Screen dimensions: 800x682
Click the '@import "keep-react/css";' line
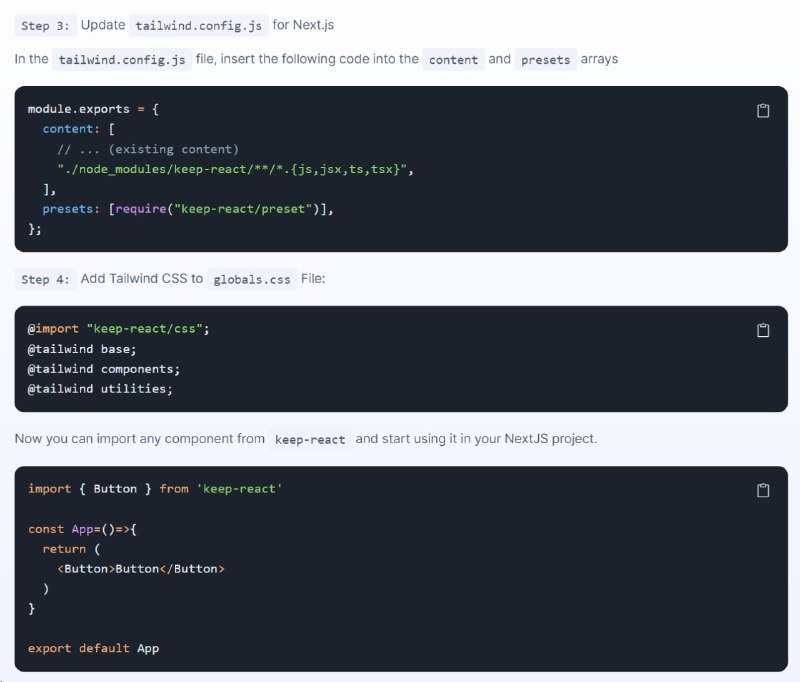[118, 329]
